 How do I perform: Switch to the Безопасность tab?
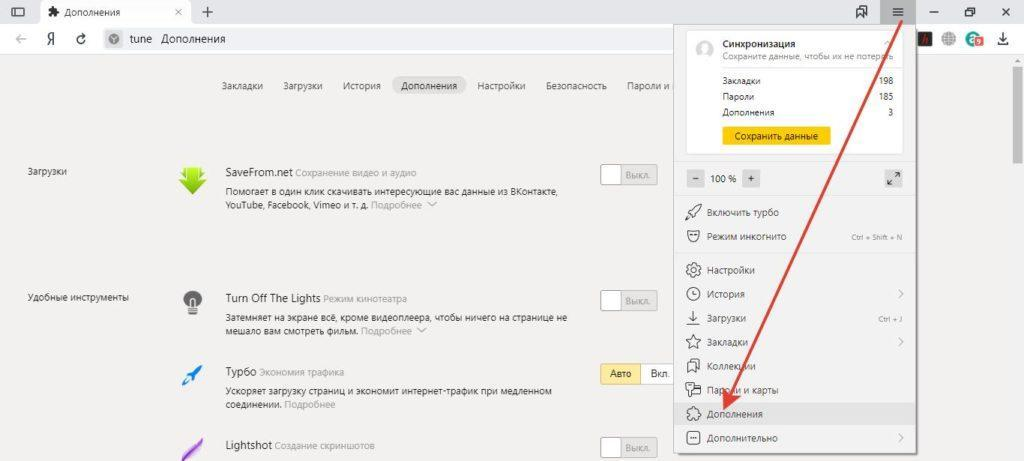(576, 86)
